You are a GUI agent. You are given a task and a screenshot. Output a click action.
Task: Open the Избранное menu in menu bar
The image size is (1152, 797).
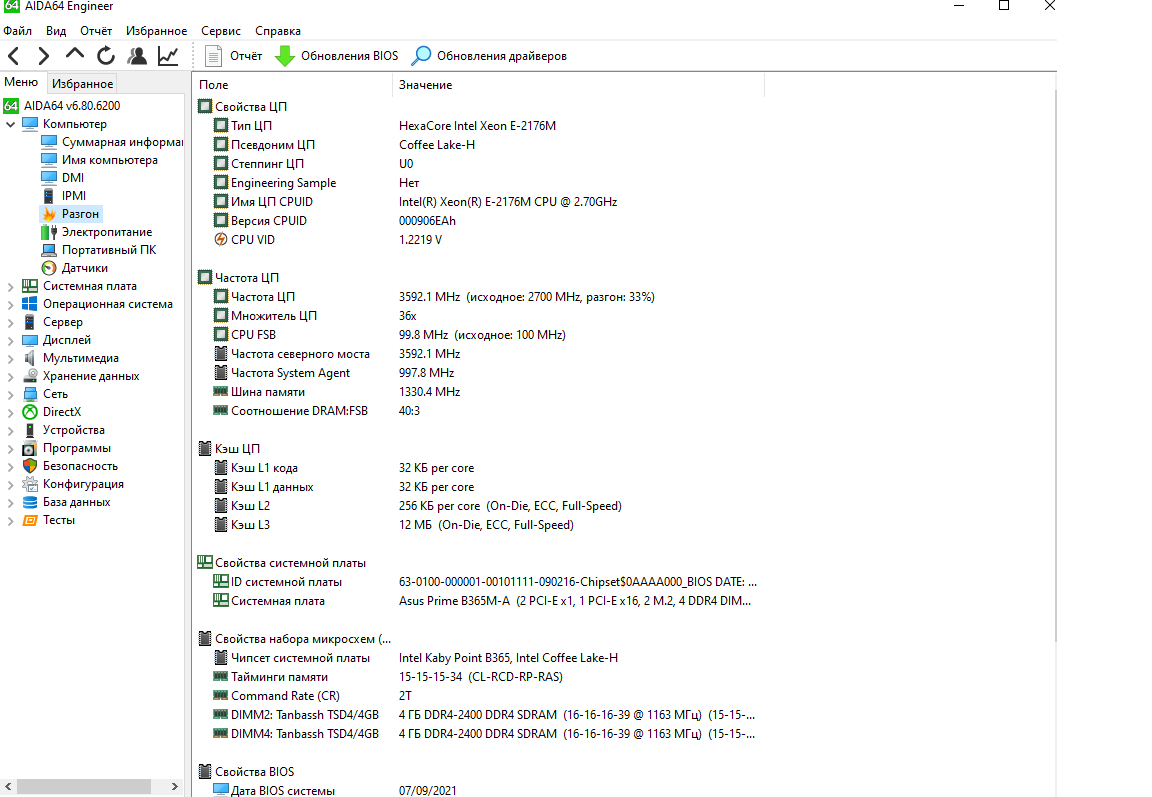pyautogui.click(x=156, y=31)
